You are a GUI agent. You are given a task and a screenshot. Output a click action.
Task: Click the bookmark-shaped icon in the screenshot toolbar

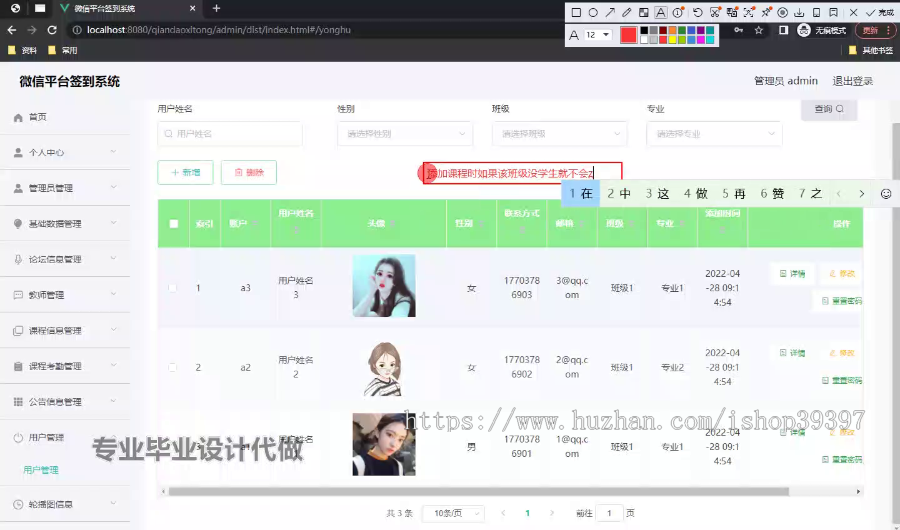[833, 12]
